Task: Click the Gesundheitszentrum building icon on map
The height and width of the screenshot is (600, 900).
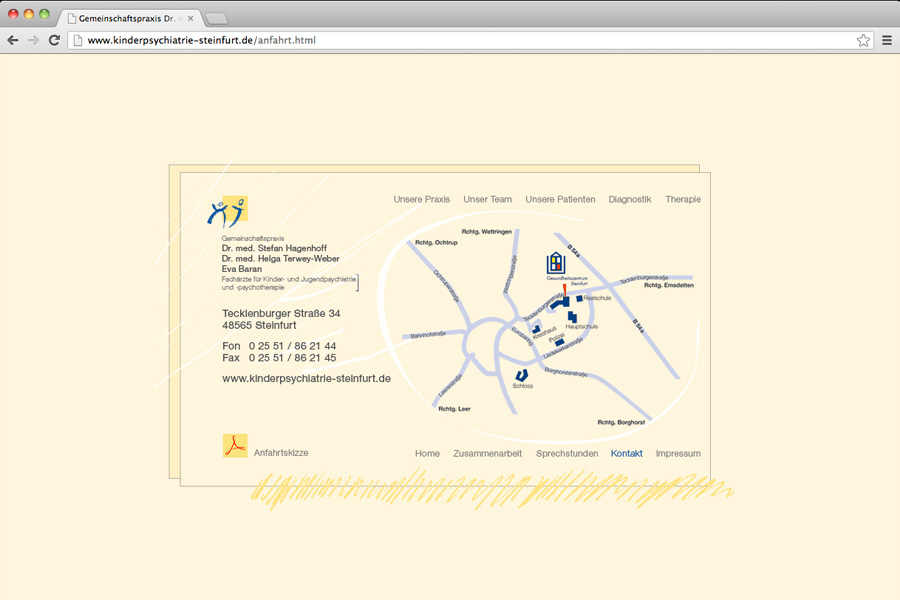Action: coord(556,263)
